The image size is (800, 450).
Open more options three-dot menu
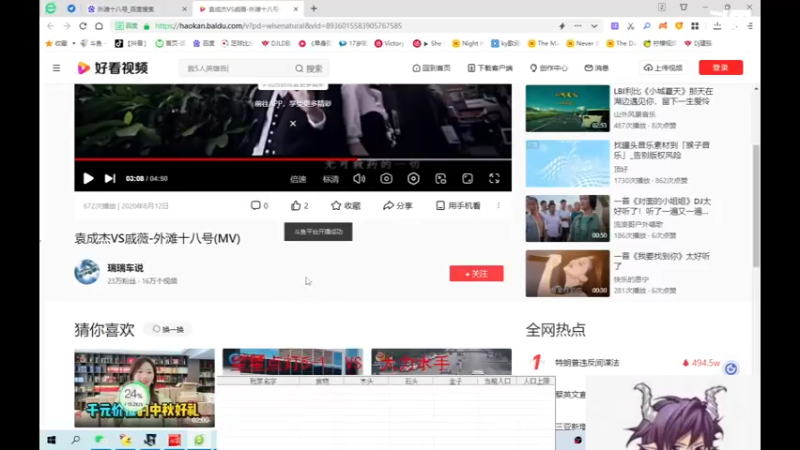(x=498, y=206)
